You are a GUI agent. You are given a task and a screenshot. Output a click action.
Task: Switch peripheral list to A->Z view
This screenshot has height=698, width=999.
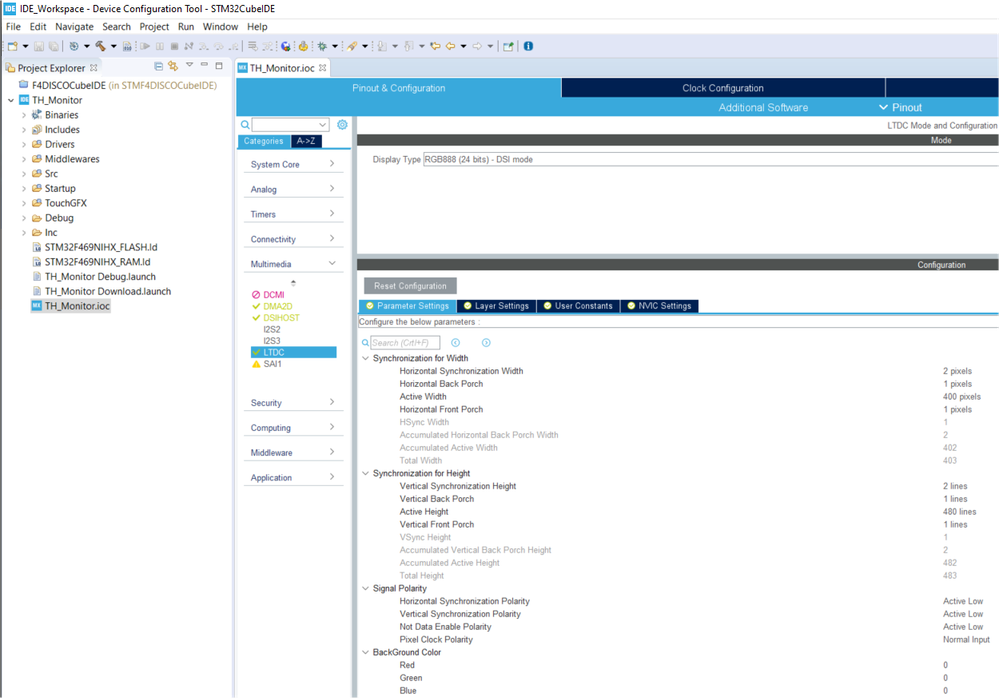306,141
